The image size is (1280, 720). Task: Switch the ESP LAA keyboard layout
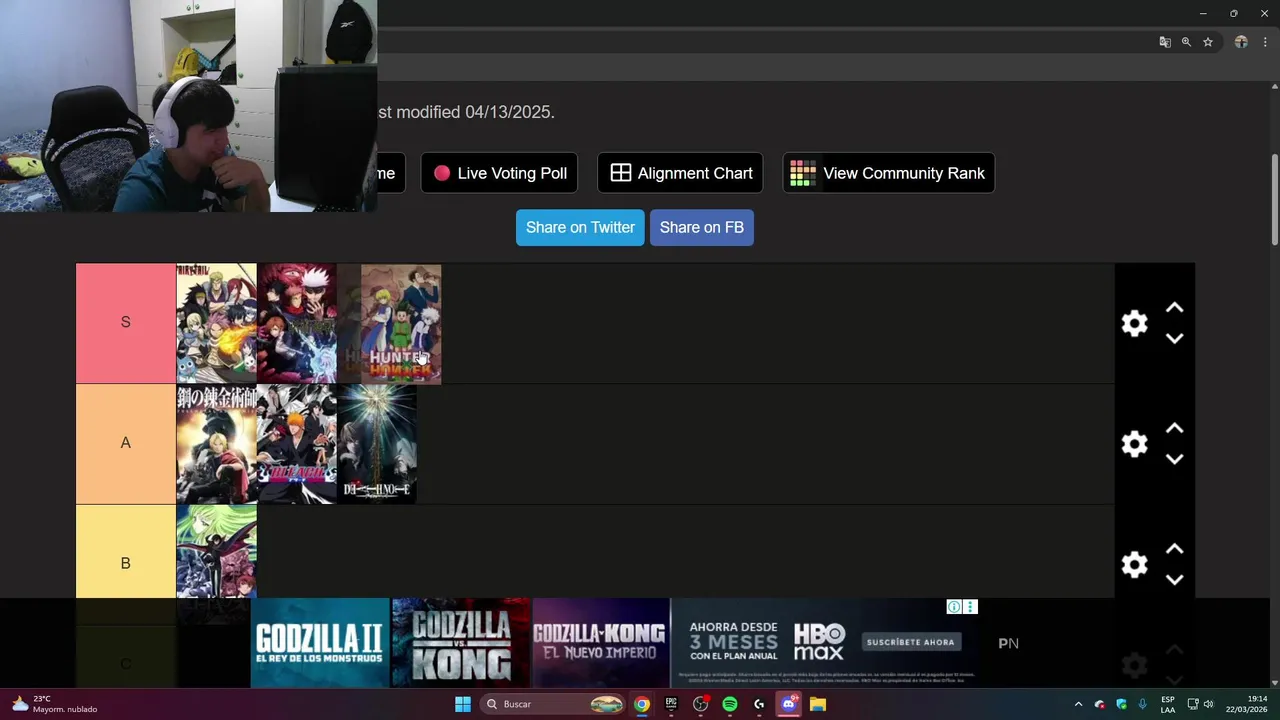click(1168, 704)
